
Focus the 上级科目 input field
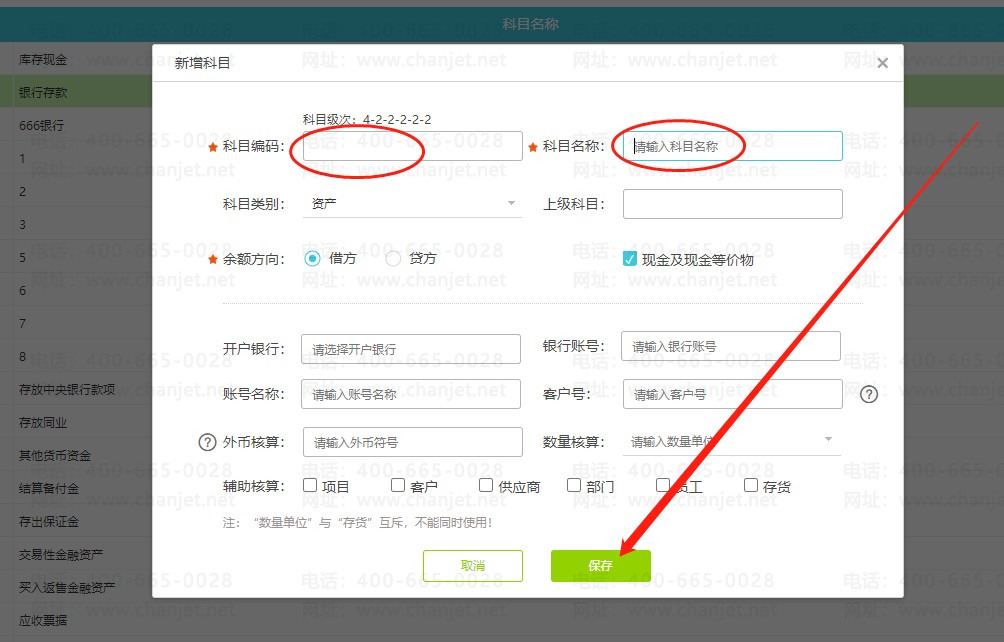coord(733,204)
